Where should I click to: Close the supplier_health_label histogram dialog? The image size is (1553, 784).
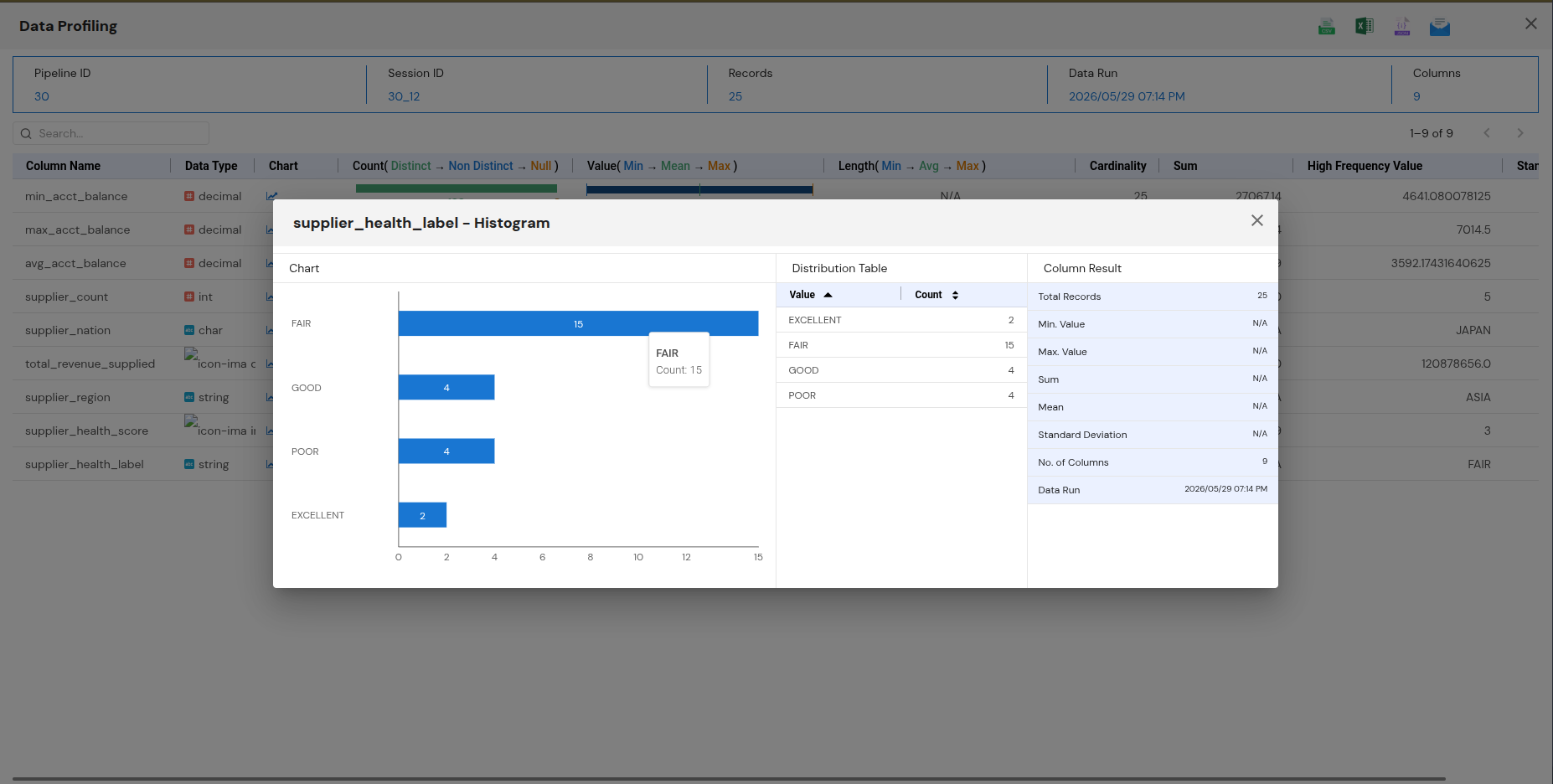(x=1257, y=220)
